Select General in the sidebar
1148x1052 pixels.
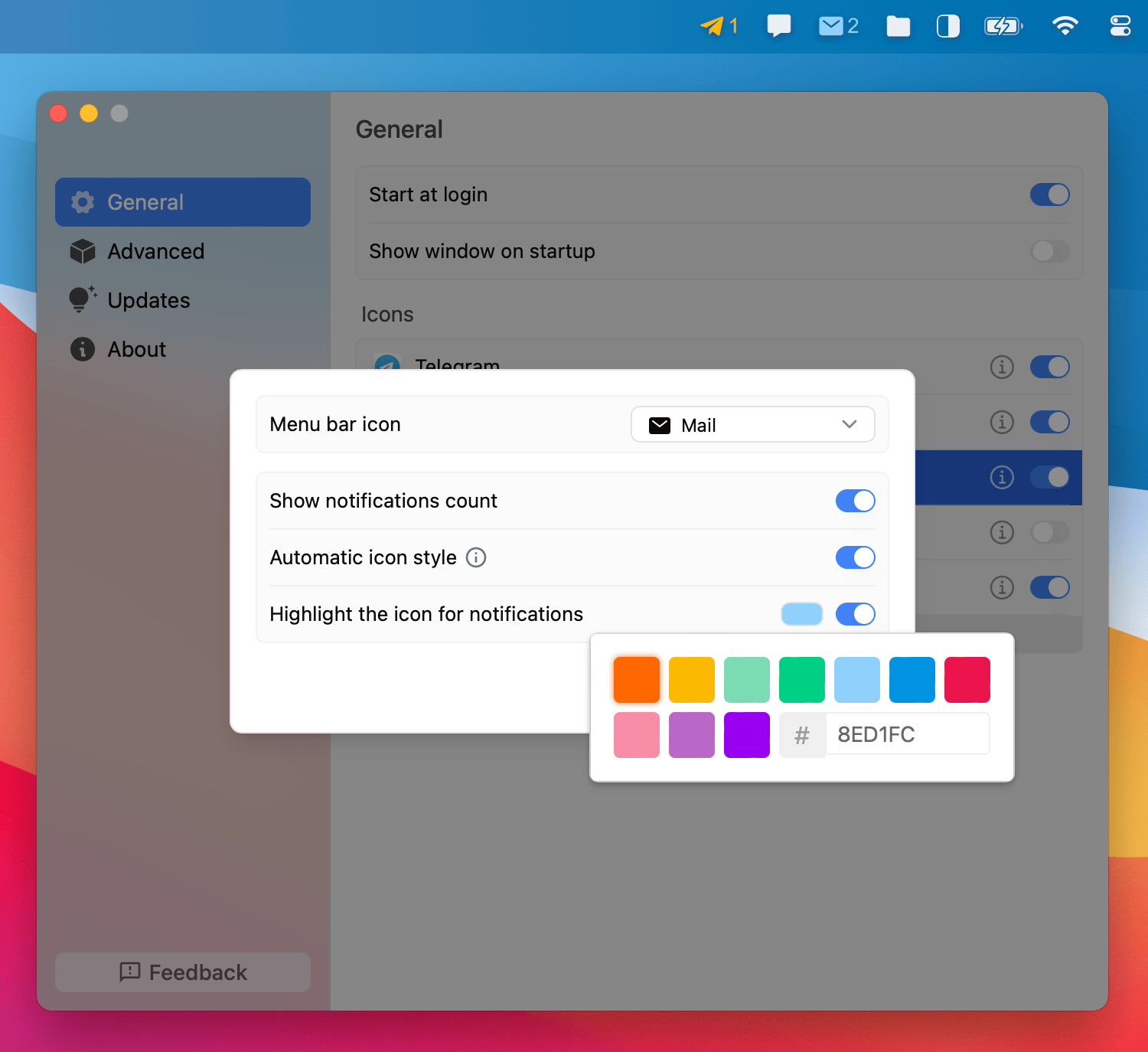[x=183, y=202]
